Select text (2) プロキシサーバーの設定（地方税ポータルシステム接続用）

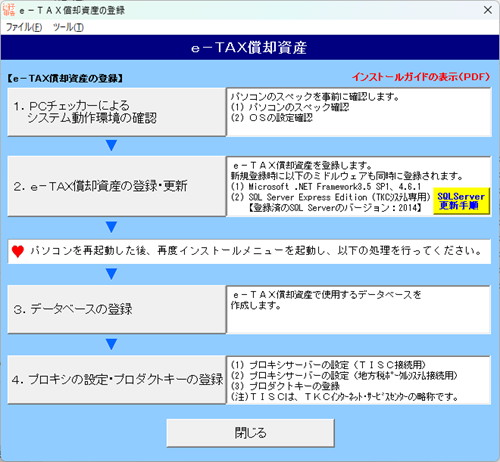344,376
